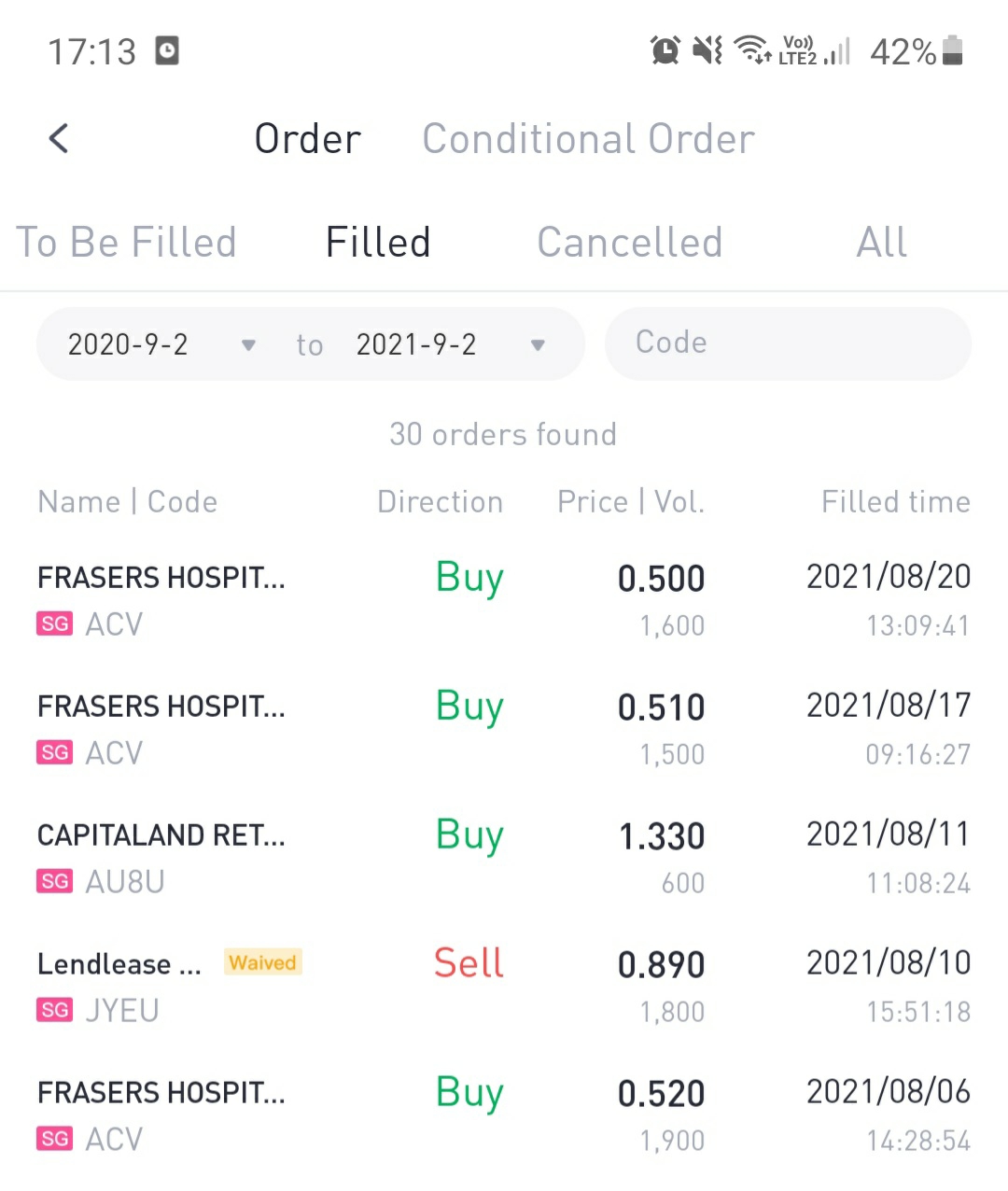Open the start date dropdown 2020-9-2
The image size is (1008, 1191).
coord(161,344)
